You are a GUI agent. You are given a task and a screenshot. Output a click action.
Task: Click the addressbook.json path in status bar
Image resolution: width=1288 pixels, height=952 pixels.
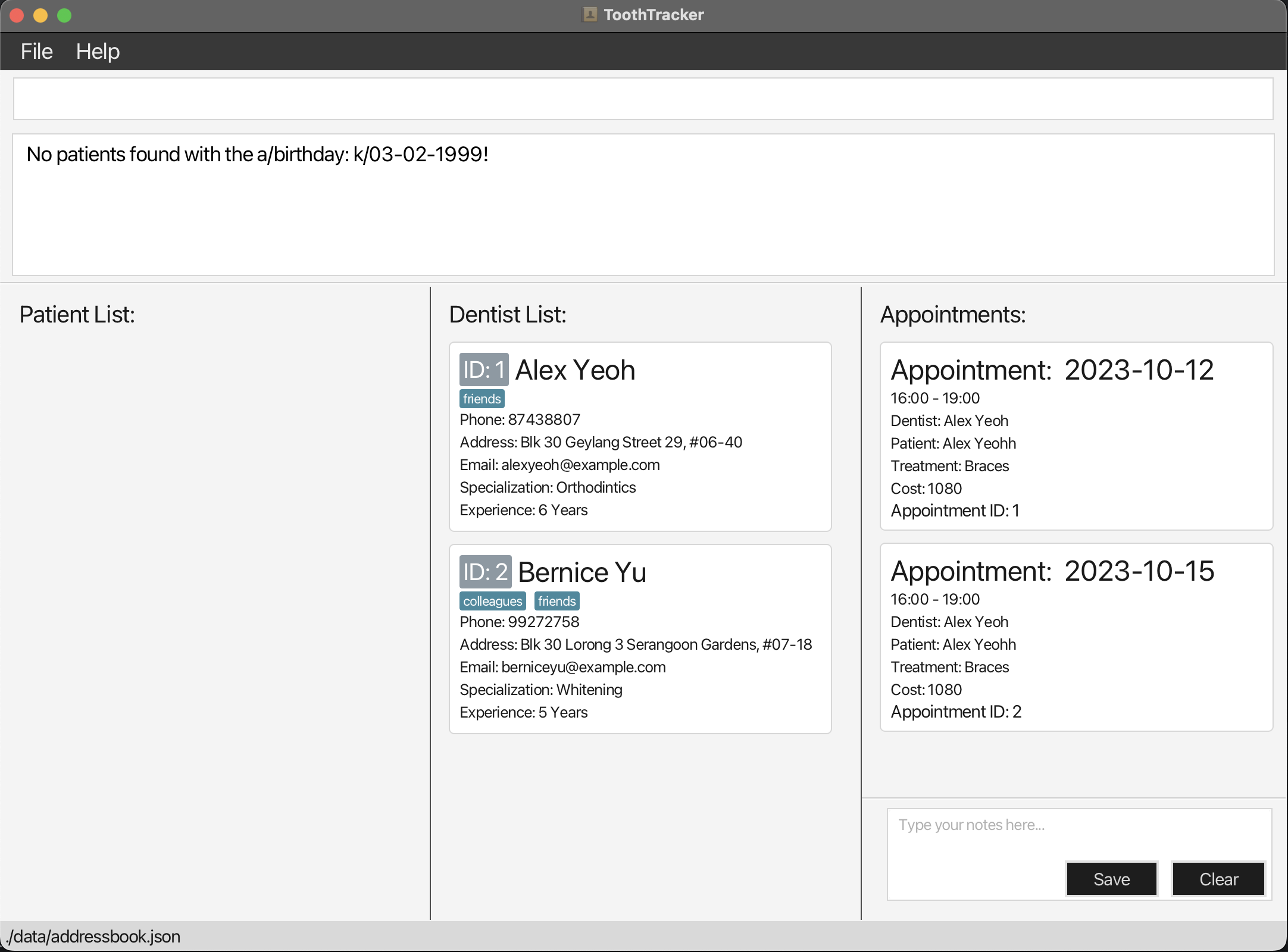tap(94, 937)
